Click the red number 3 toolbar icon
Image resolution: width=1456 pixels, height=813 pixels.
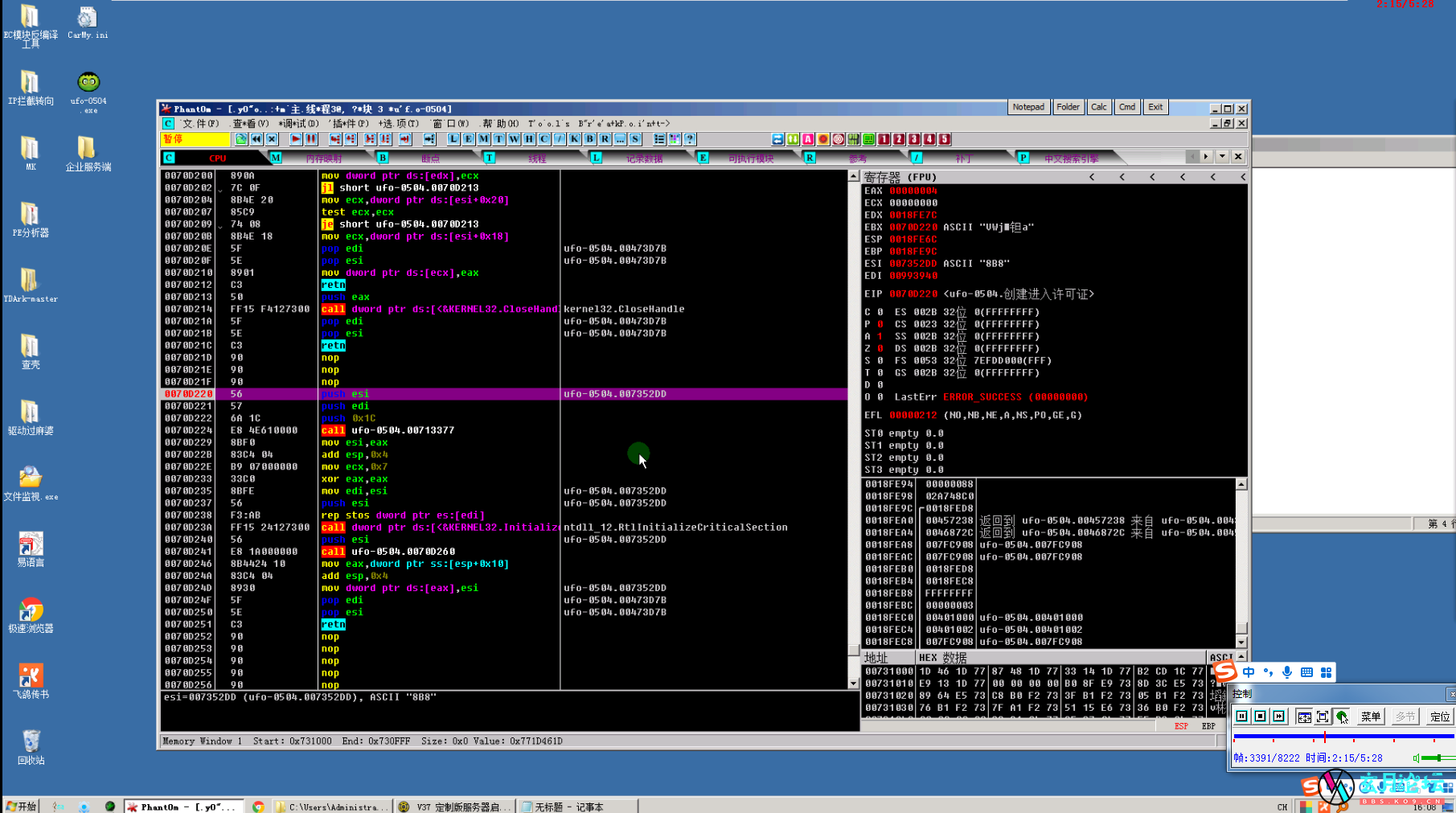(x=914, y=139)
